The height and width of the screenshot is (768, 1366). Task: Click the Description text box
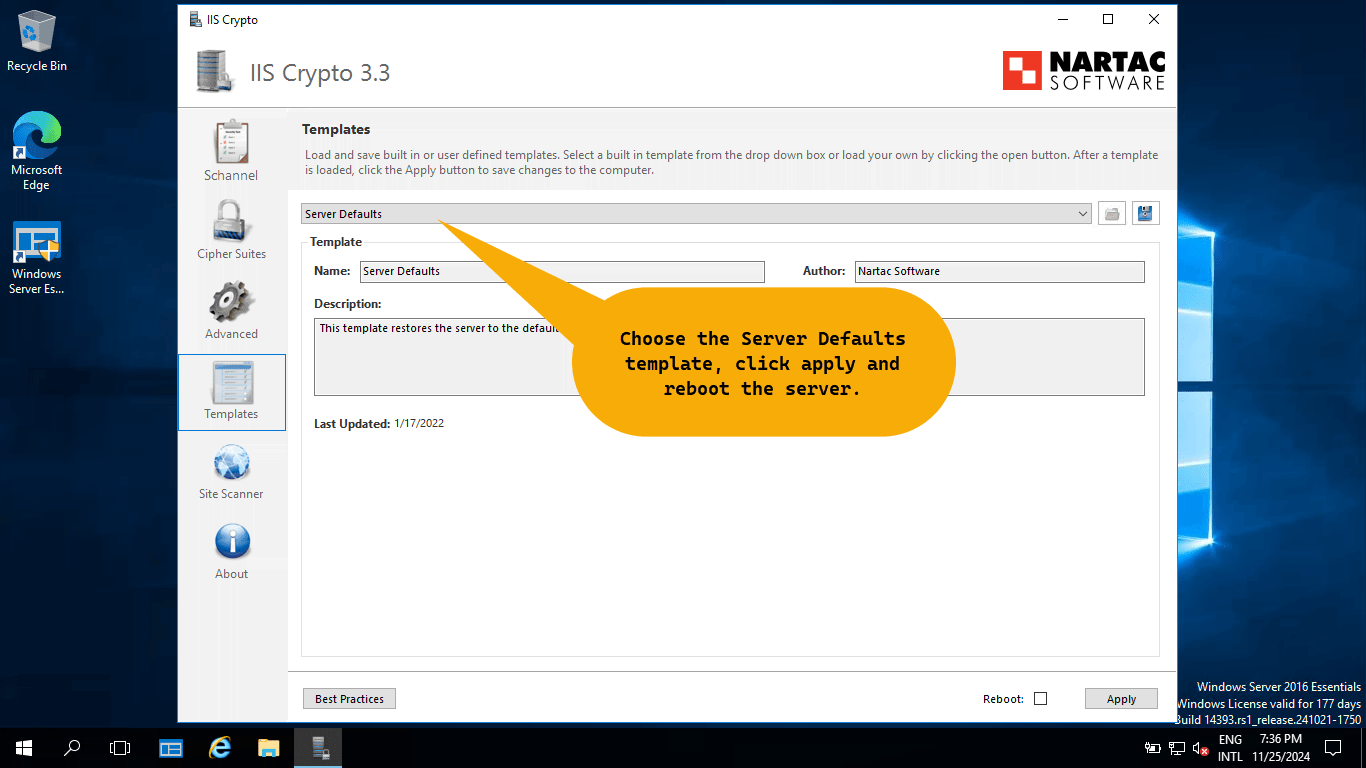coord(729,357)
